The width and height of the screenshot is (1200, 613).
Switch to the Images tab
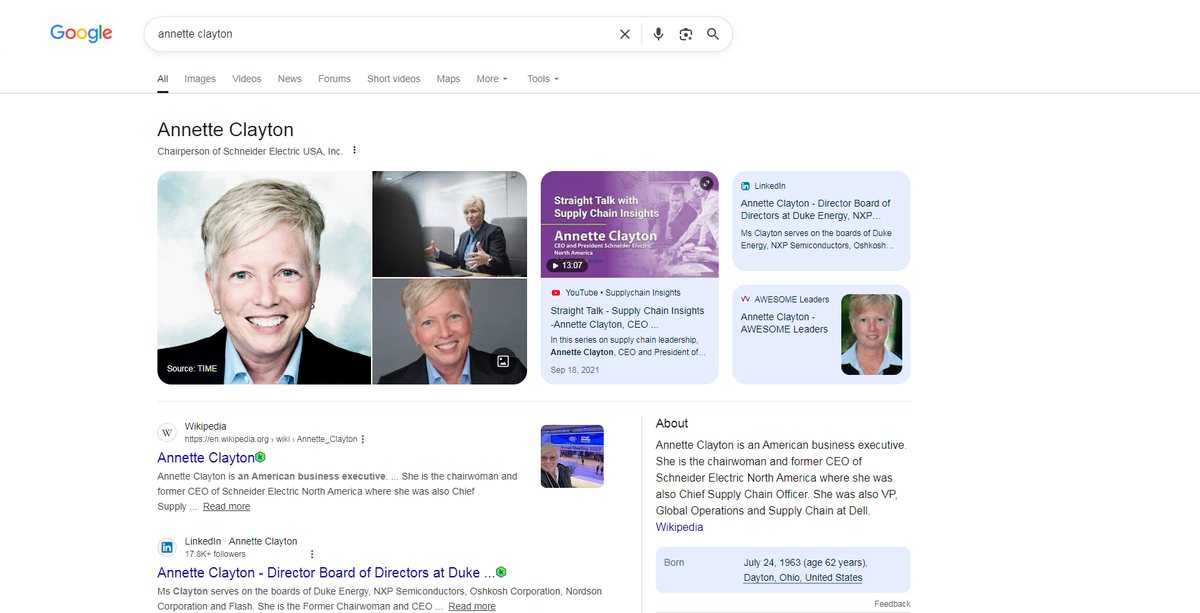point(200,79)
